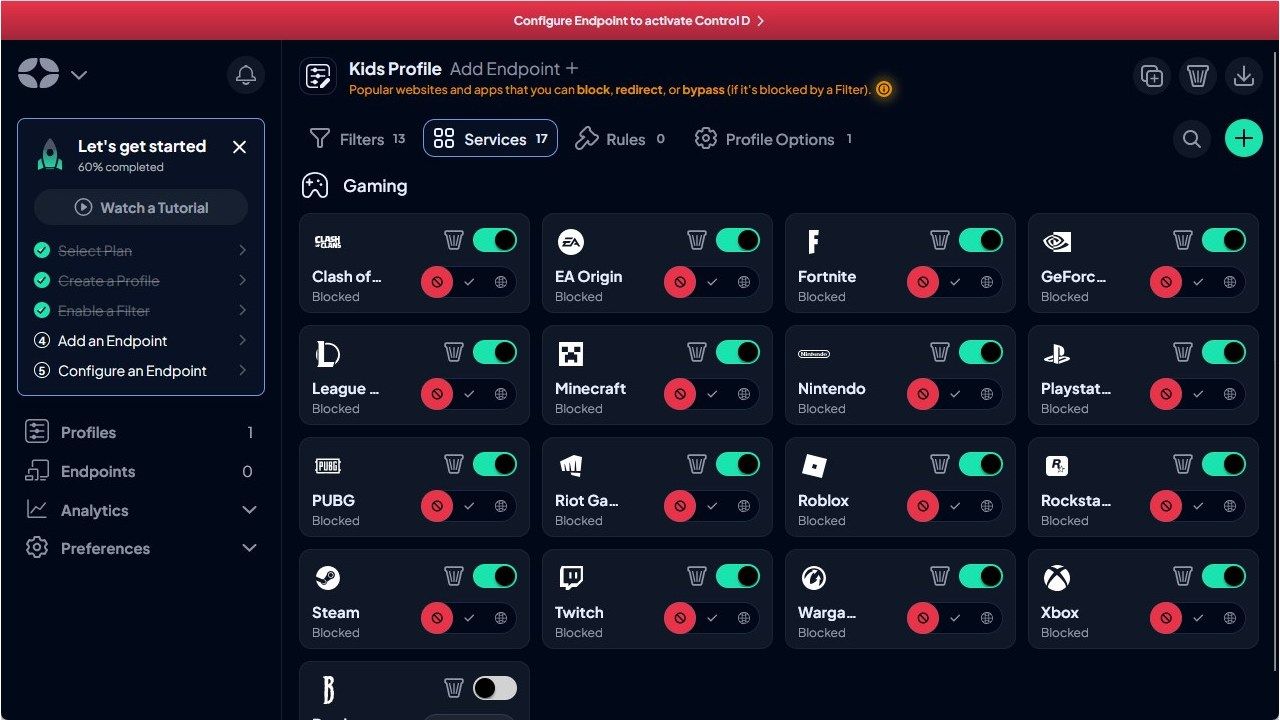This screenshot has width=1280, height=720.
Task: Click the Gaming category heading
Action: pyautogui.click(x=375, y=186)
